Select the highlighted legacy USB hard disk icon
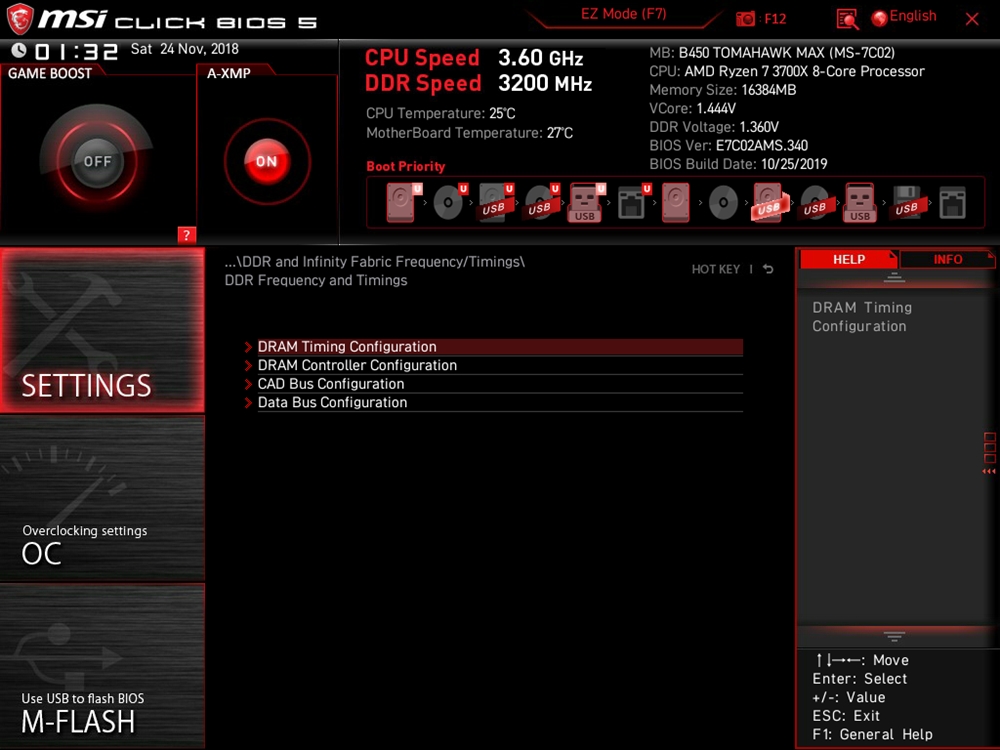Image resolution: width=1000 pixels, height=750 pixels. pyautogui.click(x=770, y=202)
